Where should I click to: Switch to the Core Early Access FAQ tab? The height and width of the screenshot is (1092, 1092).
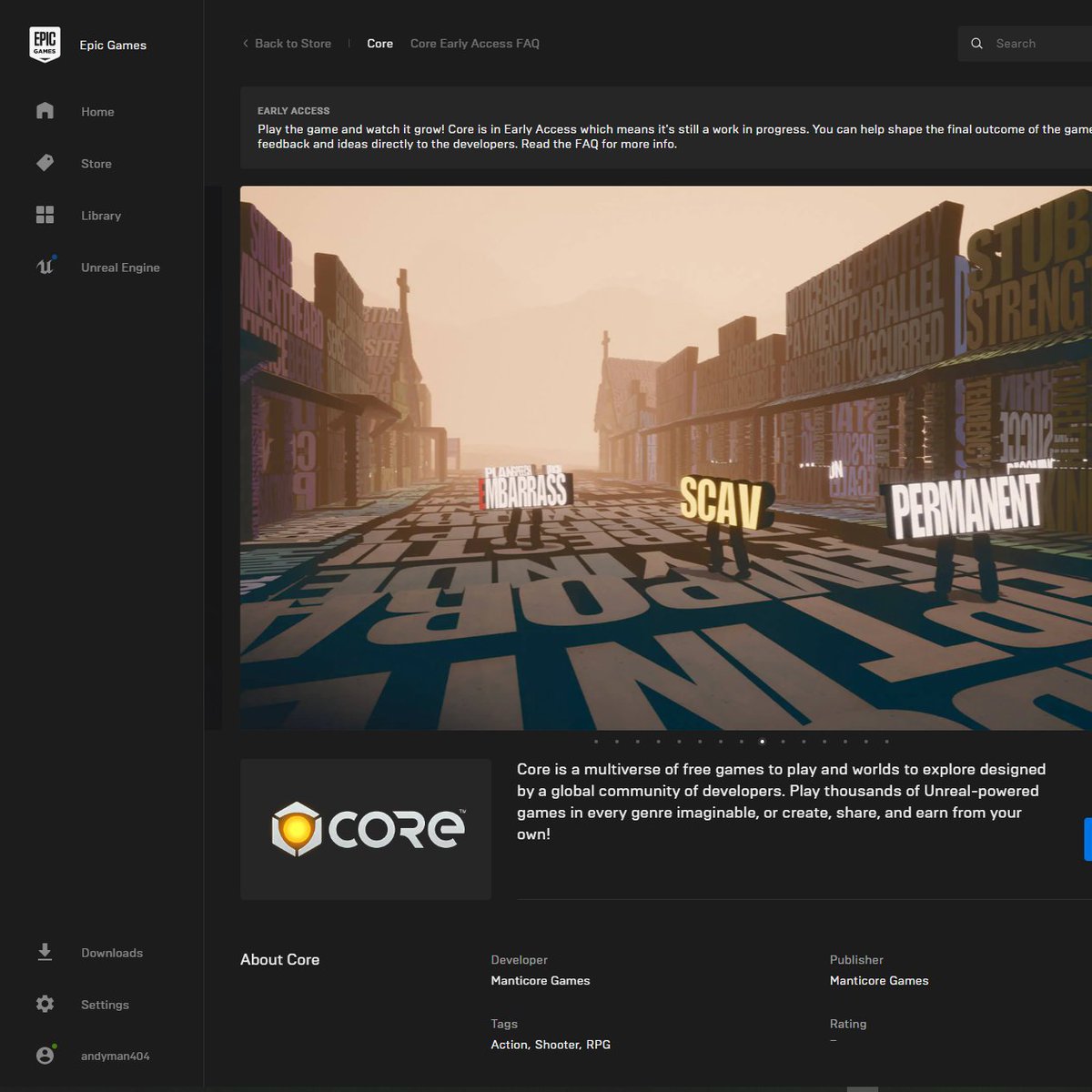pos(474,44)
